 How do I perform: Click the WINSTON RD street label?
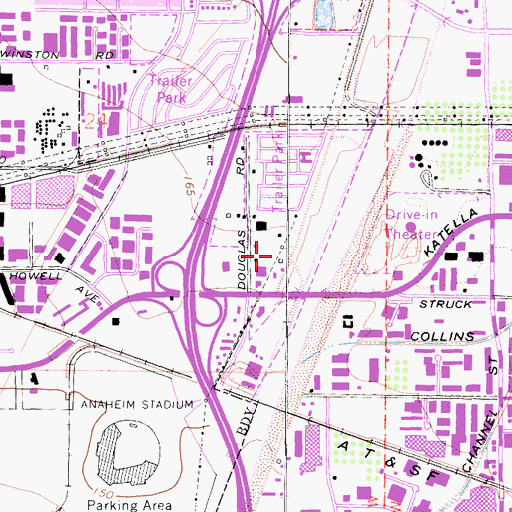click(x=57, y=55)
